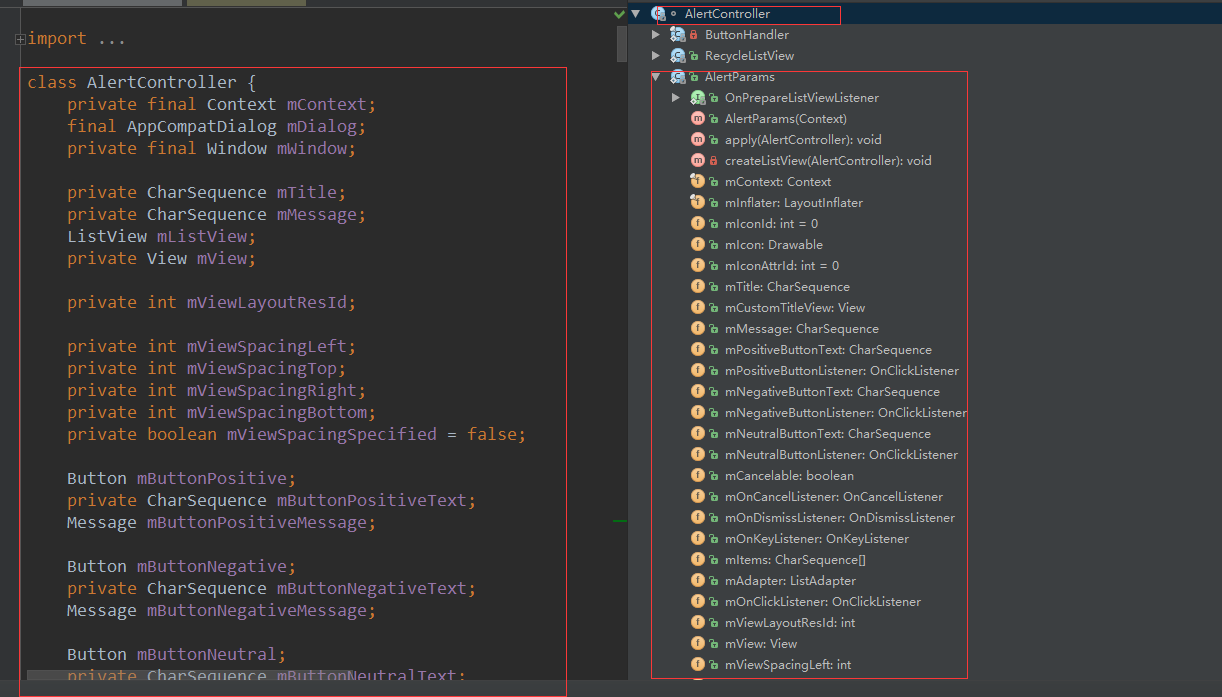Collapse the AlertParams node
The image size is (1222, 697).
click(656, 77)
